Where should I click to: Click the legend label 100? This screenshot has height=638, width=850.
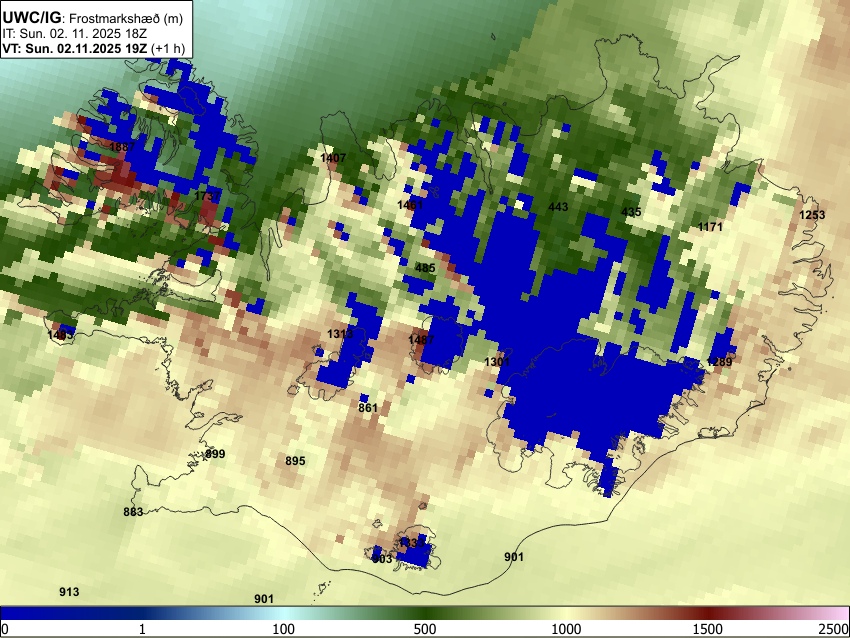pyautogui.click(x=284, y=629)
